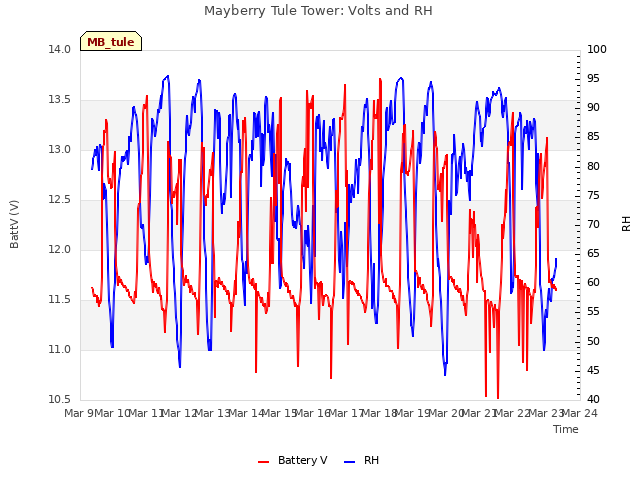The width and height of the screenshot is (640, 480).
Task: Click the Mar 14 date tick label
Action: (246, 413)
